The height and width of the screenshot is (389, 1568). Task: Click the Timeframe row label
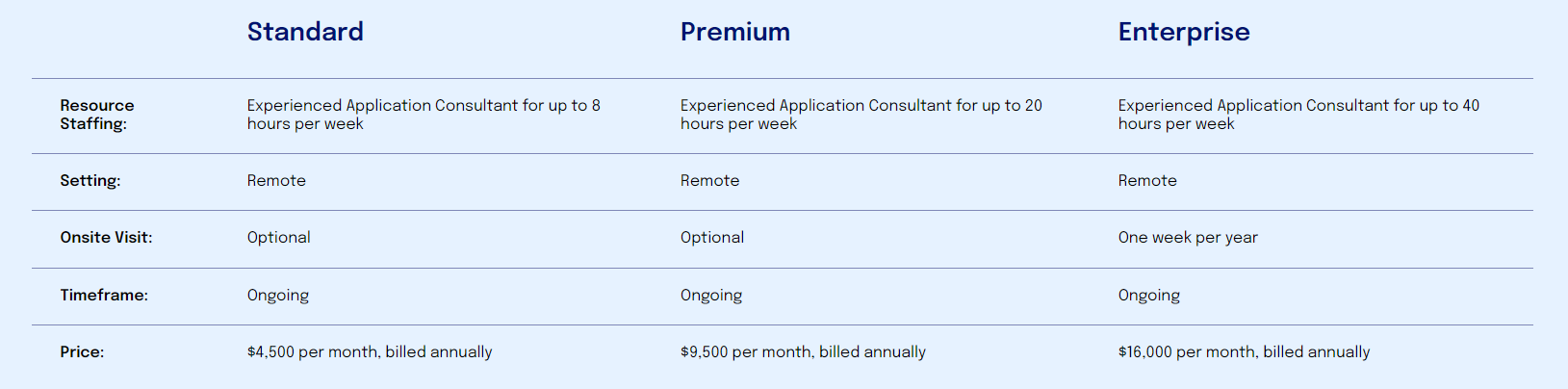point(104,296)
